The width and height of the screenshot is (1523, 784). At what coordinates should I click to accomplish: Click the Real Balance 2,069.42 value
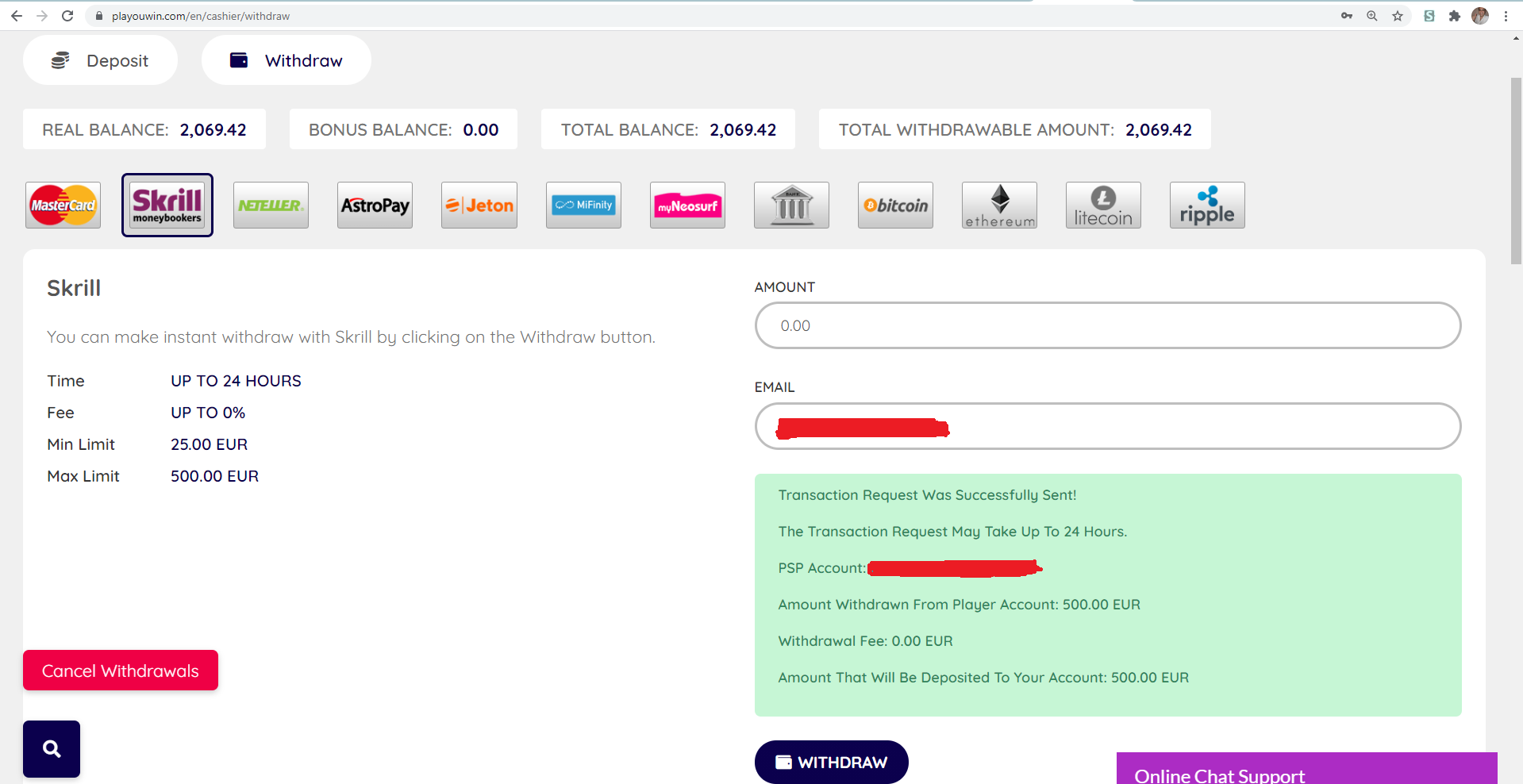point(213,130)
